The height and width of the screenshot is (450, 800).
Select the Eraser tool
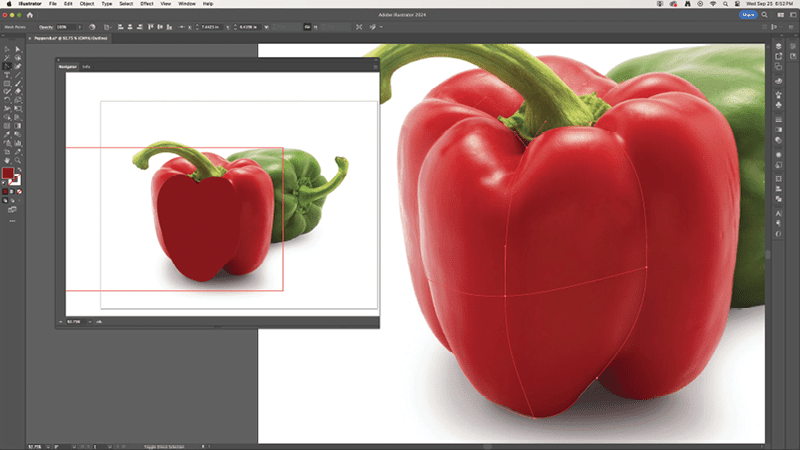tap(18, 92)
